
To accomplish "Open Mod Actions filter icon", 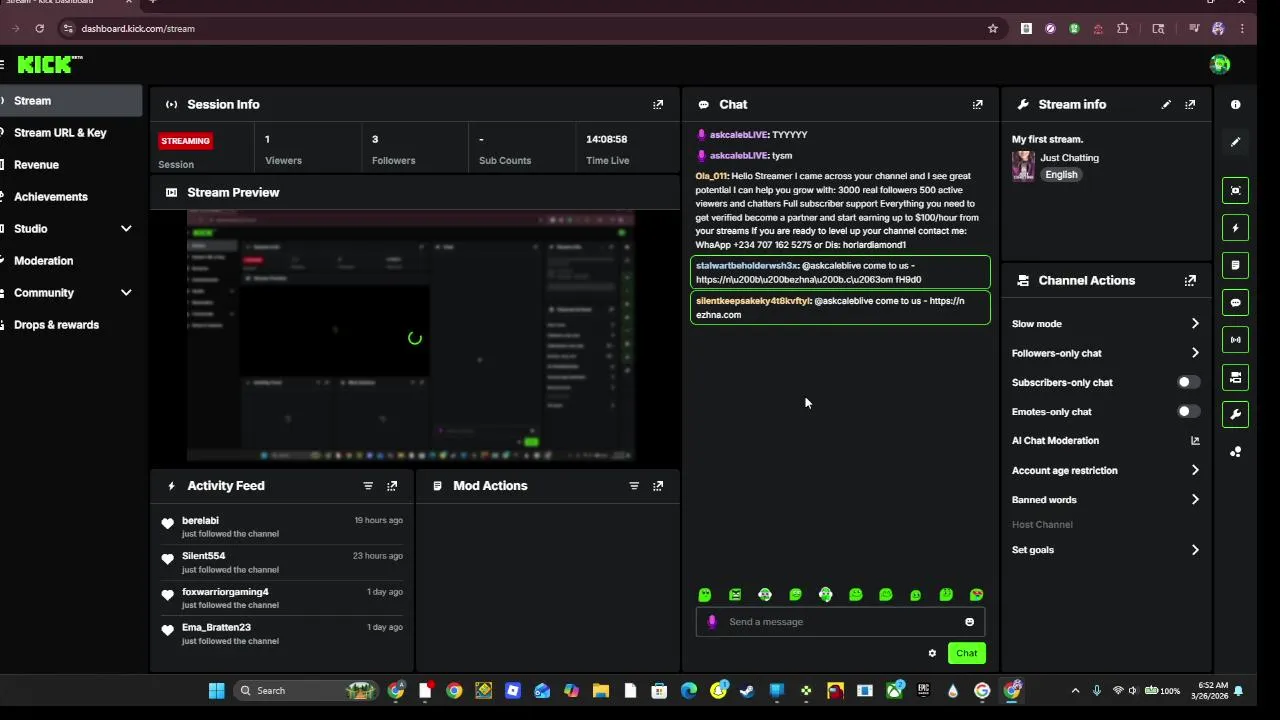I will [634, 486].
